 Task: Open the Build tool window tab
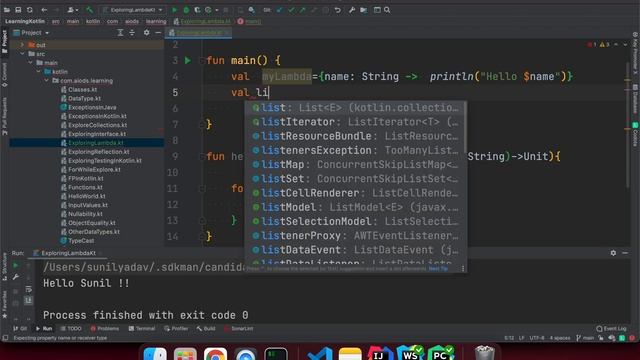pos(206,329)
